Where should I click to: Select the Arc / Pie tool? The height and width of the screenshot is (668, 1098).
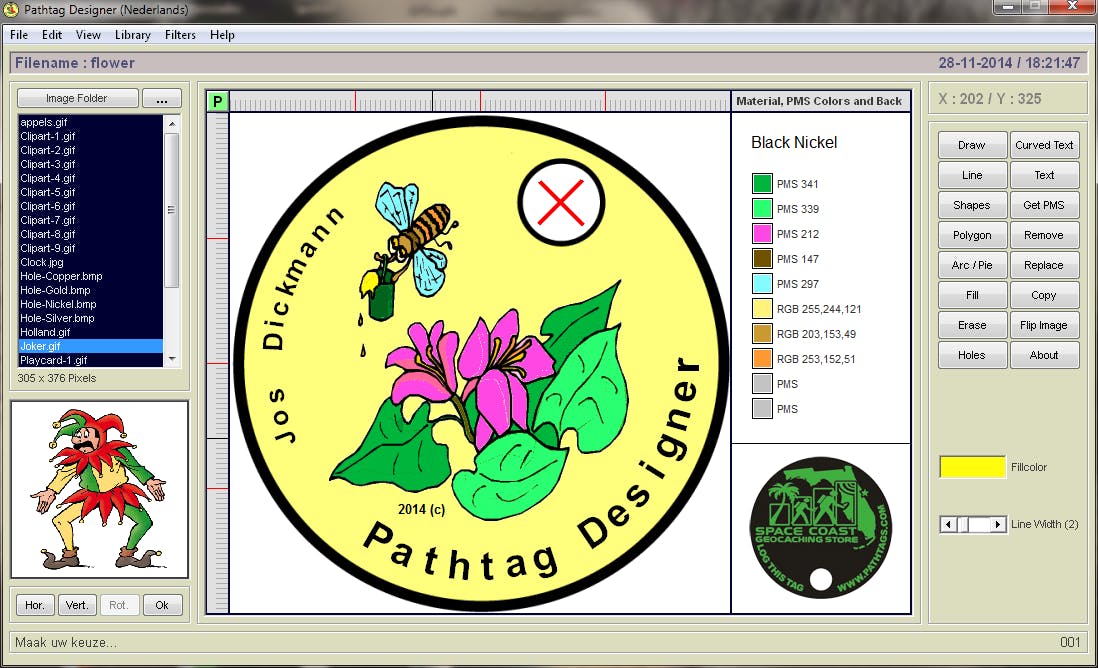click(971, 264)
